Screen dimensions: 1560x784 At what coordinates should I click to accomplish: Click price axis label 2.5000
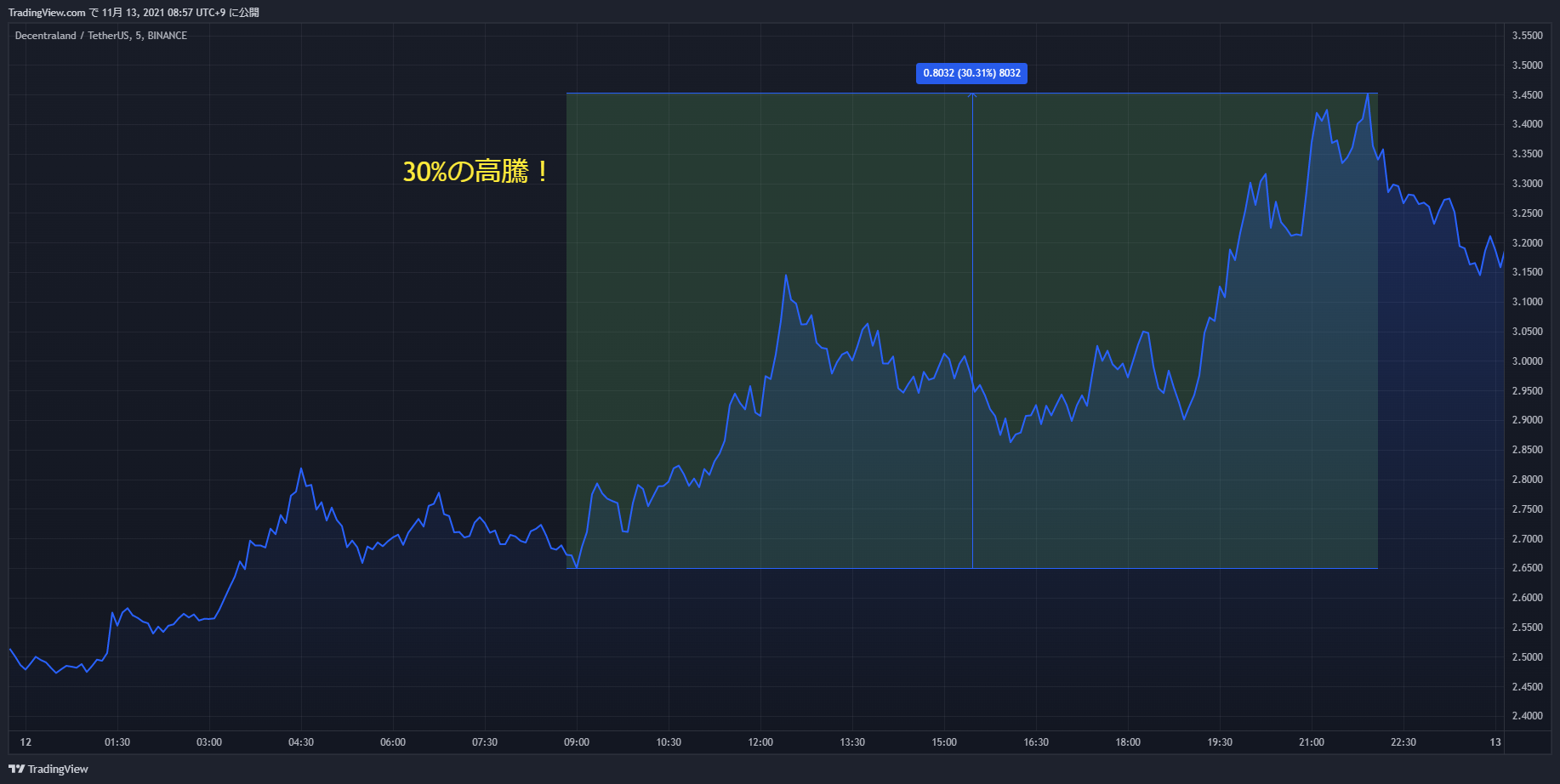click(x=1527, y=657)
